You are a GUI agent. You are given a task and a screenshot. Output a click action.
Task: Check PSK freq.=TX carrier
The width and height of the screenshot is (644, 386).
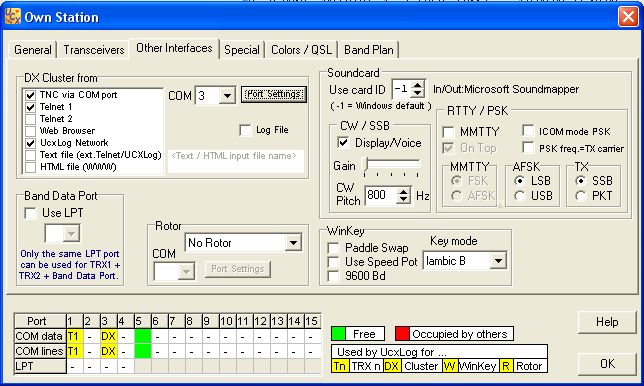(x=528, y=147)
